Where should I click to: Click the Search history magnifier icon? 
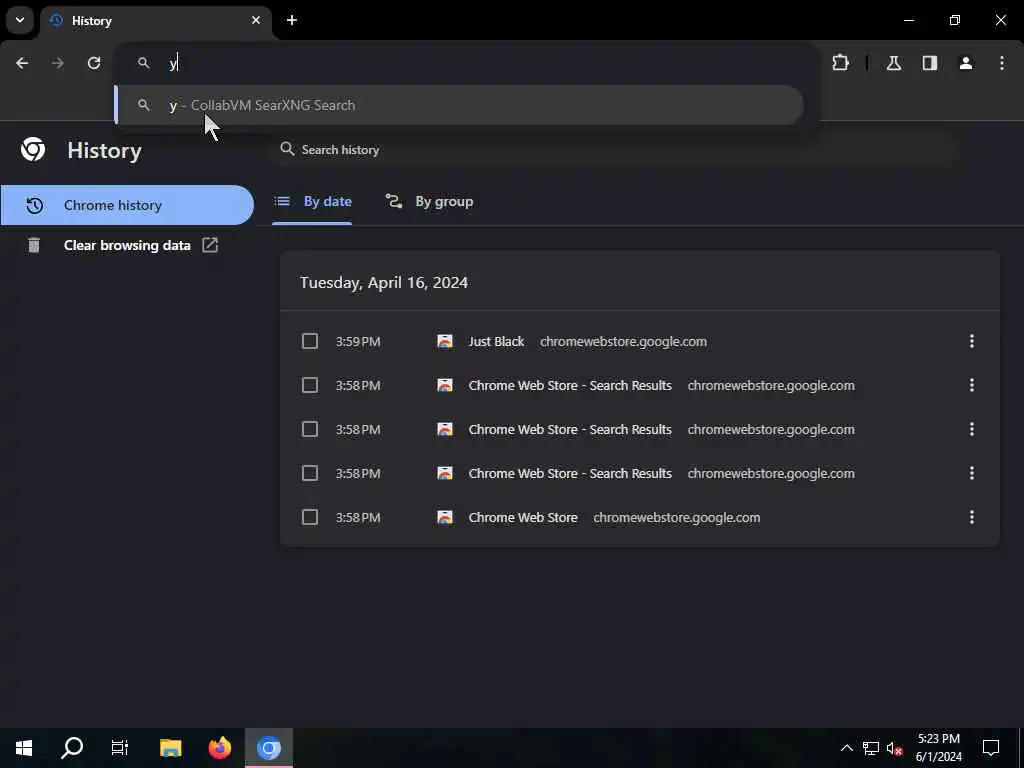click(287, 149)
